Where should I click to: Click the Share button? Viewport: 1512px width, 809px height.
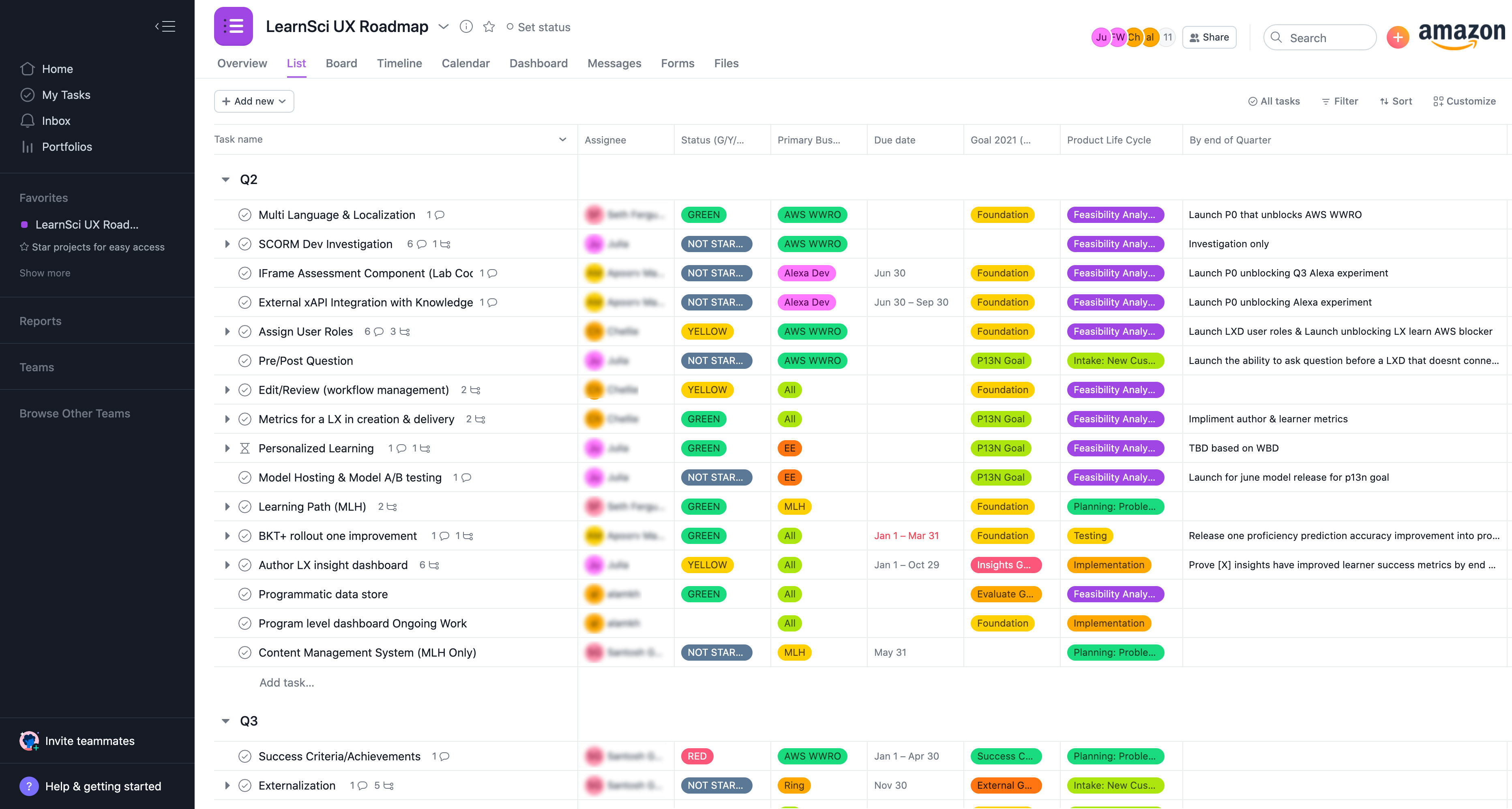tap(1209, 37)
